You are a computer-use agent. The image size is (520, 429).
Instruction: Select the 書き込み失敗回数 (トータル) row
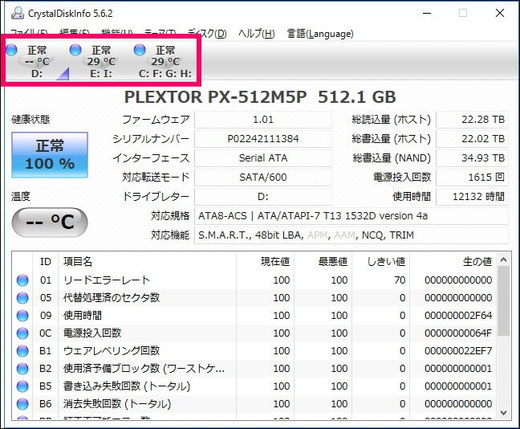(x=255, y=386)
